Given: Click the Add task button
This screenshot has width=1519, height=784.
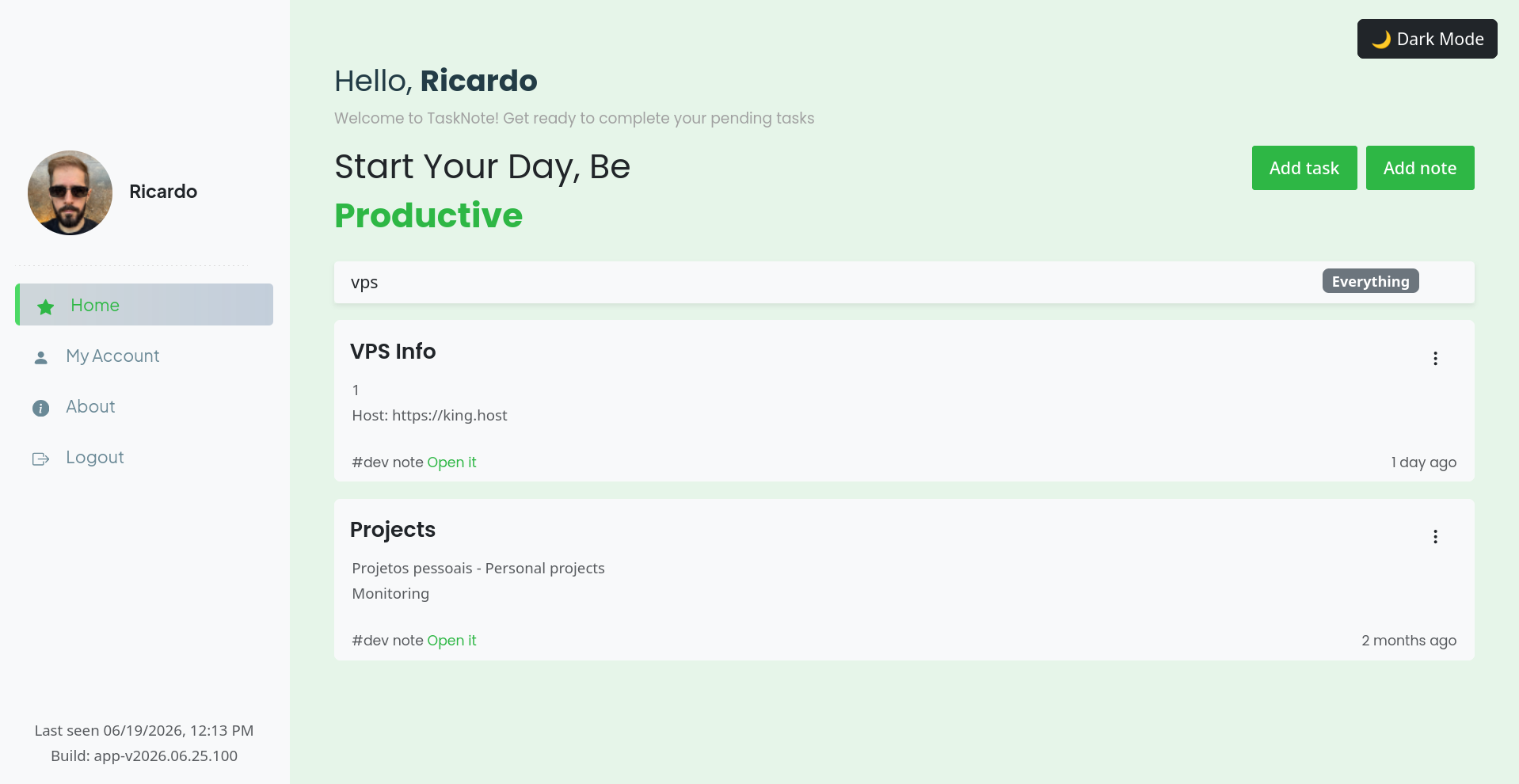Looking at the screenshot, I should (1304, 168).
